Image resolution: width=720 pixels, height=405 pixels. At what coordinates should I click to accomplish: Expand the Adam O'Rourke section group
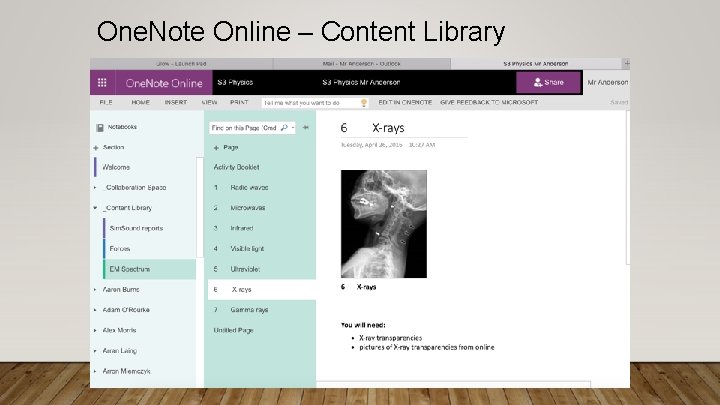coord(95,310)
